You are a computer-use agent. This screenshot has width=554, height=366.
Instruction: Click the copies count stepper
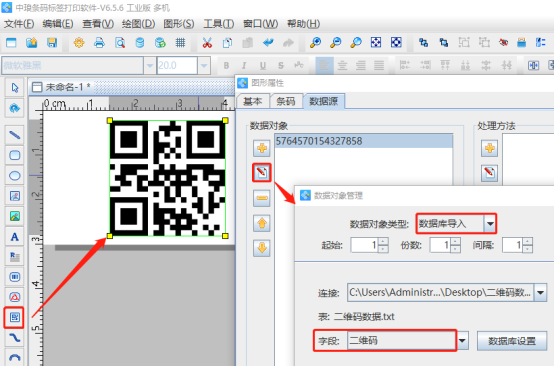455,245
